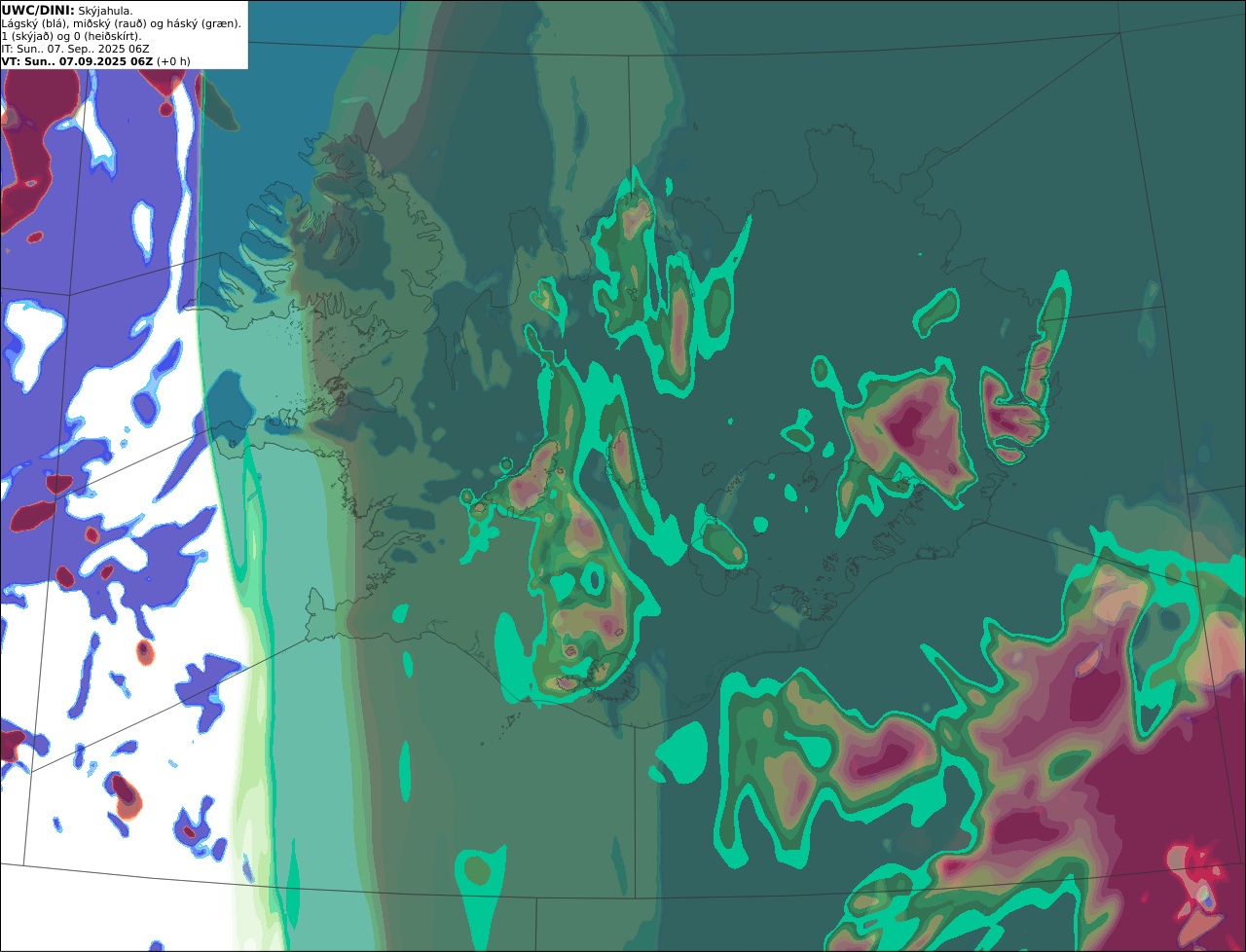Click the 'IT: Sun.. 07. Sep.. 2025 06Z' line
The image size is (1246, 952).
[x=75, y=48]
